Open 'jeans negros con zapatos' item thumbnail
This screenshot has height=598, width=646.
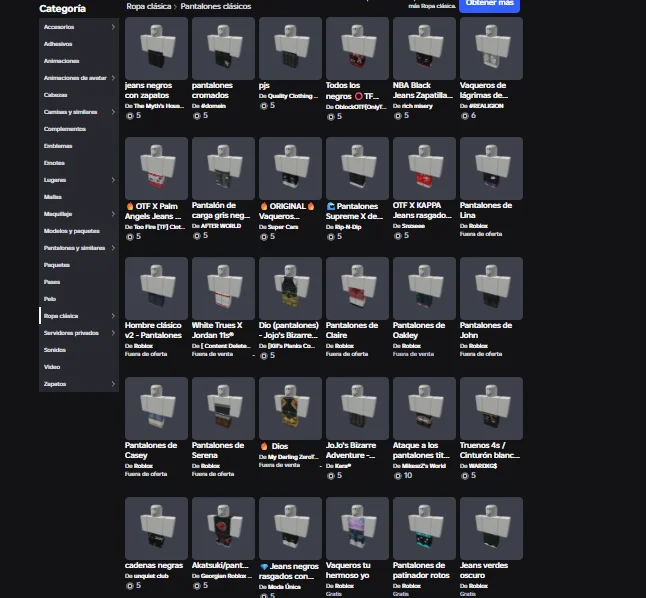pos(156,48)
